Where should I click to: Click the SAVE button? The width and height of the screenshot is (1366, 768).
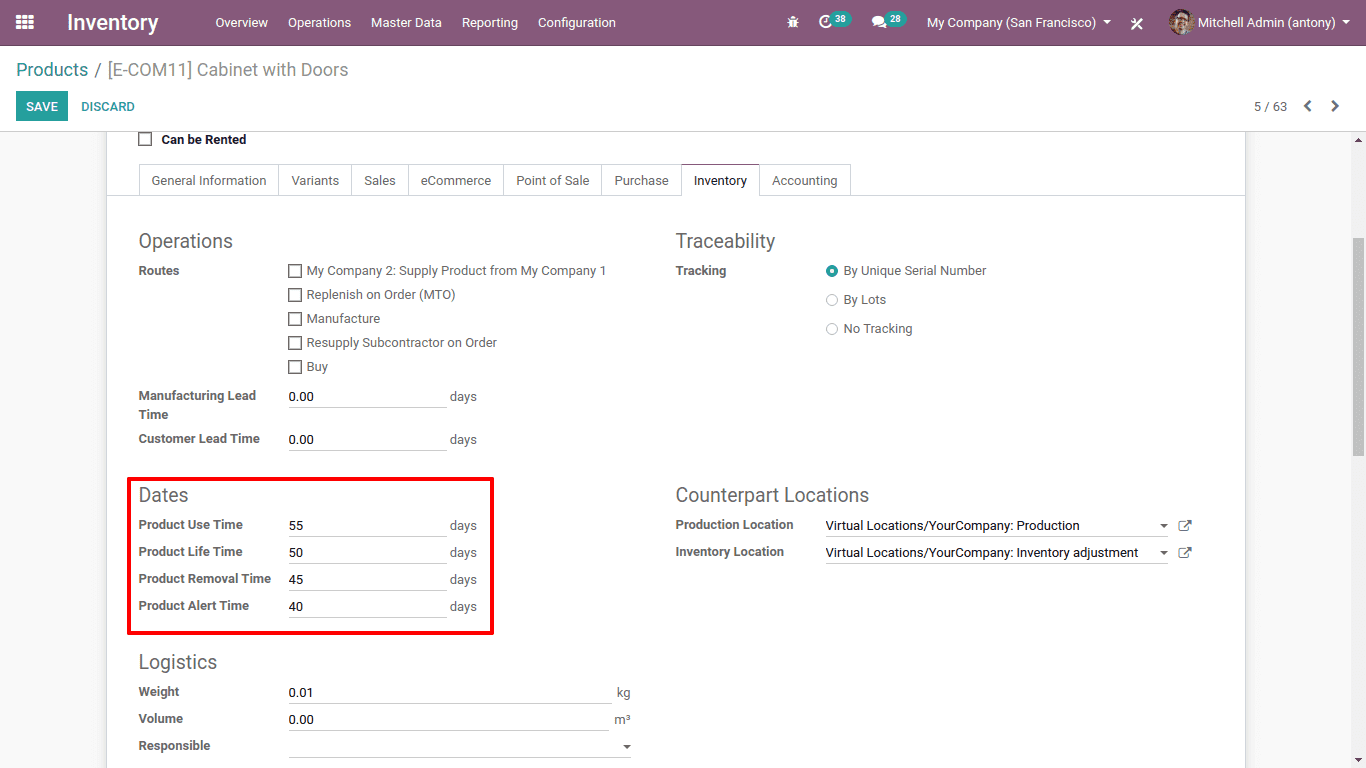point(42,106)
